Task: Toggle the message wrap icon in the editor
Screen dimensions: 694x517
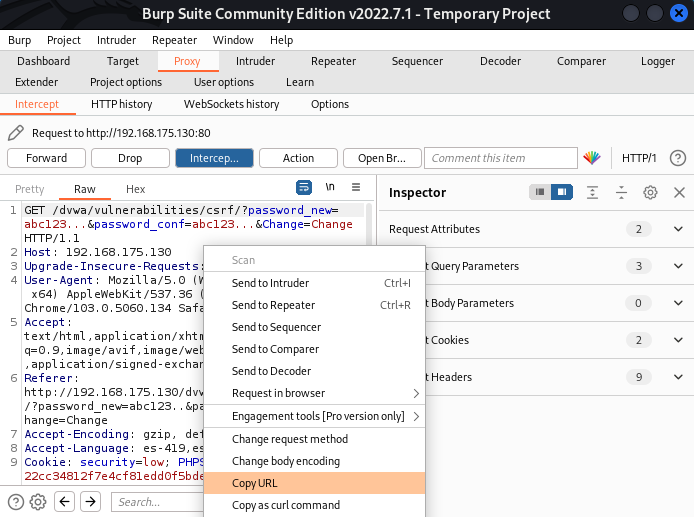Action: tap(304, 187)
